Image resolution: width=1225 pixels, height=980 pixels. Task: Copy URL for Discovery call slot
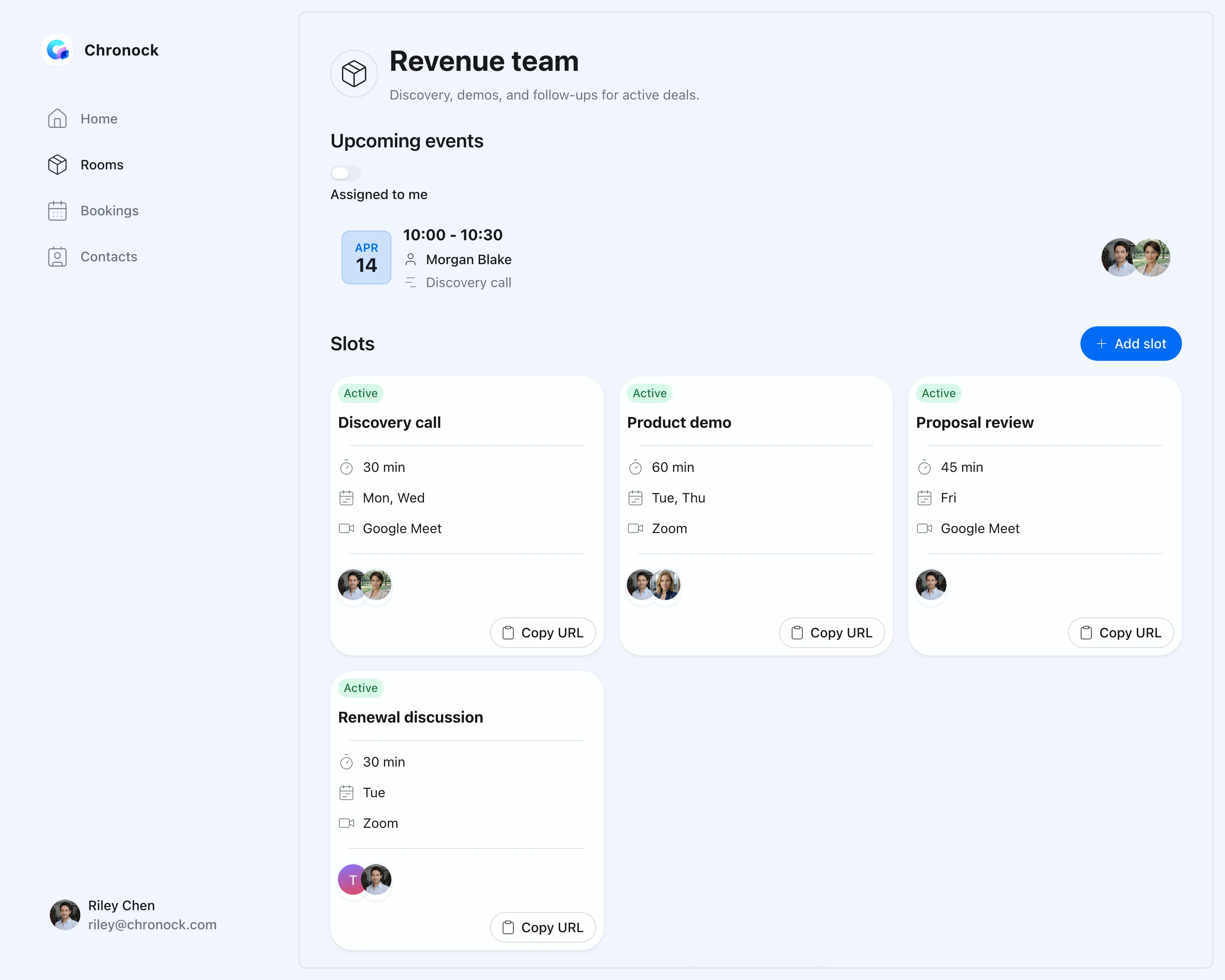click(x=543, y=633)
